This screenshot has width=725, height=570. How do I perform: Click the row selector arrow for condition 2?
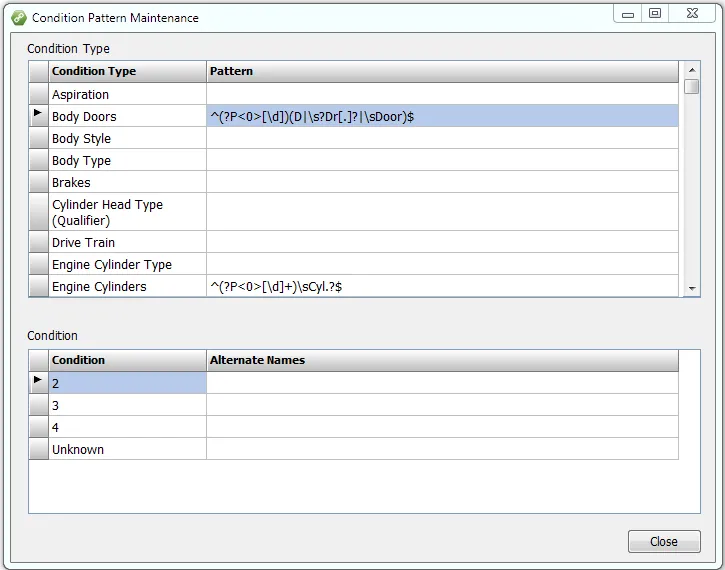(38, 382)
